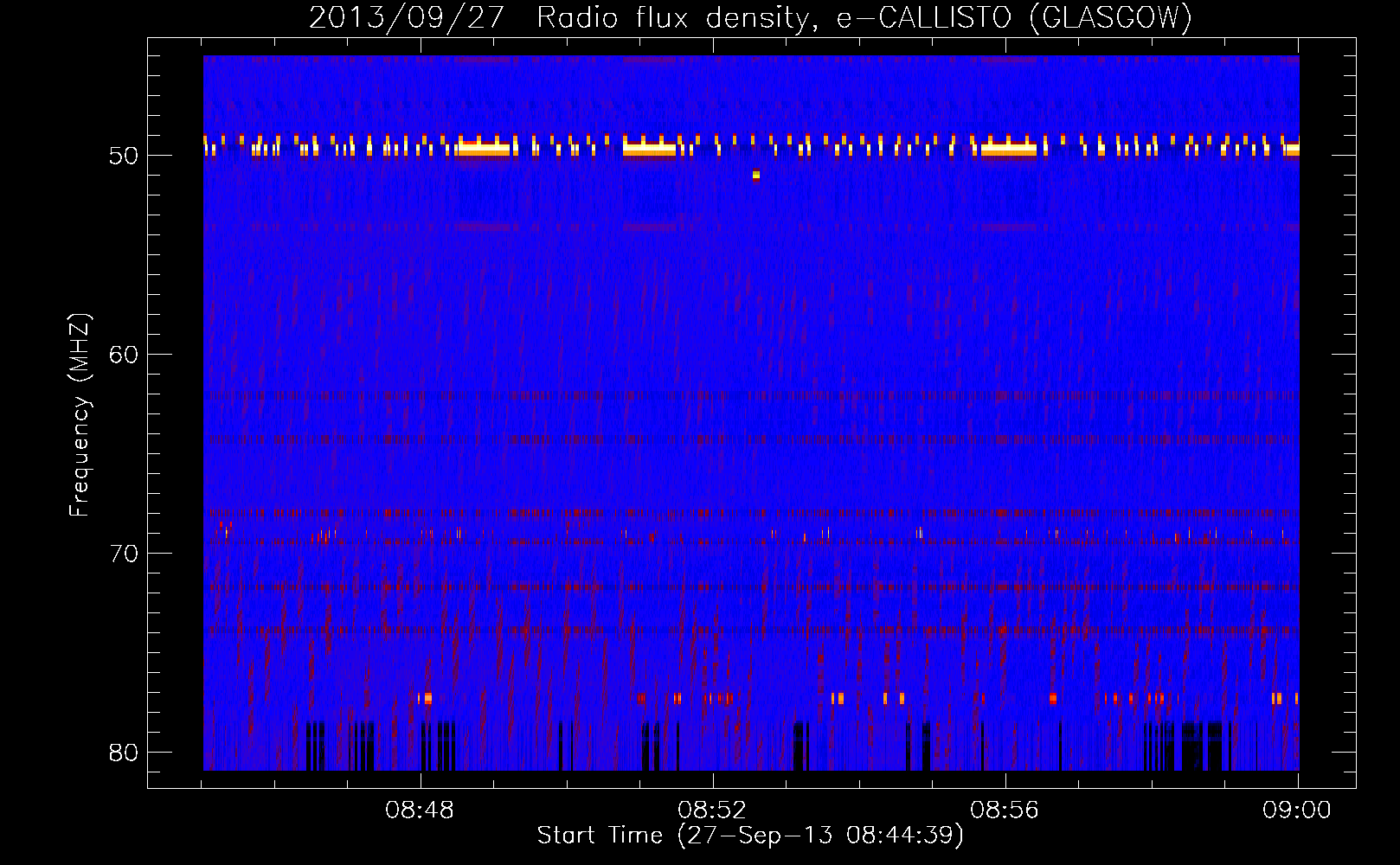Click the 09:00 time tick label
Screen dimensions: 1400x865
tap(1297, 811)
